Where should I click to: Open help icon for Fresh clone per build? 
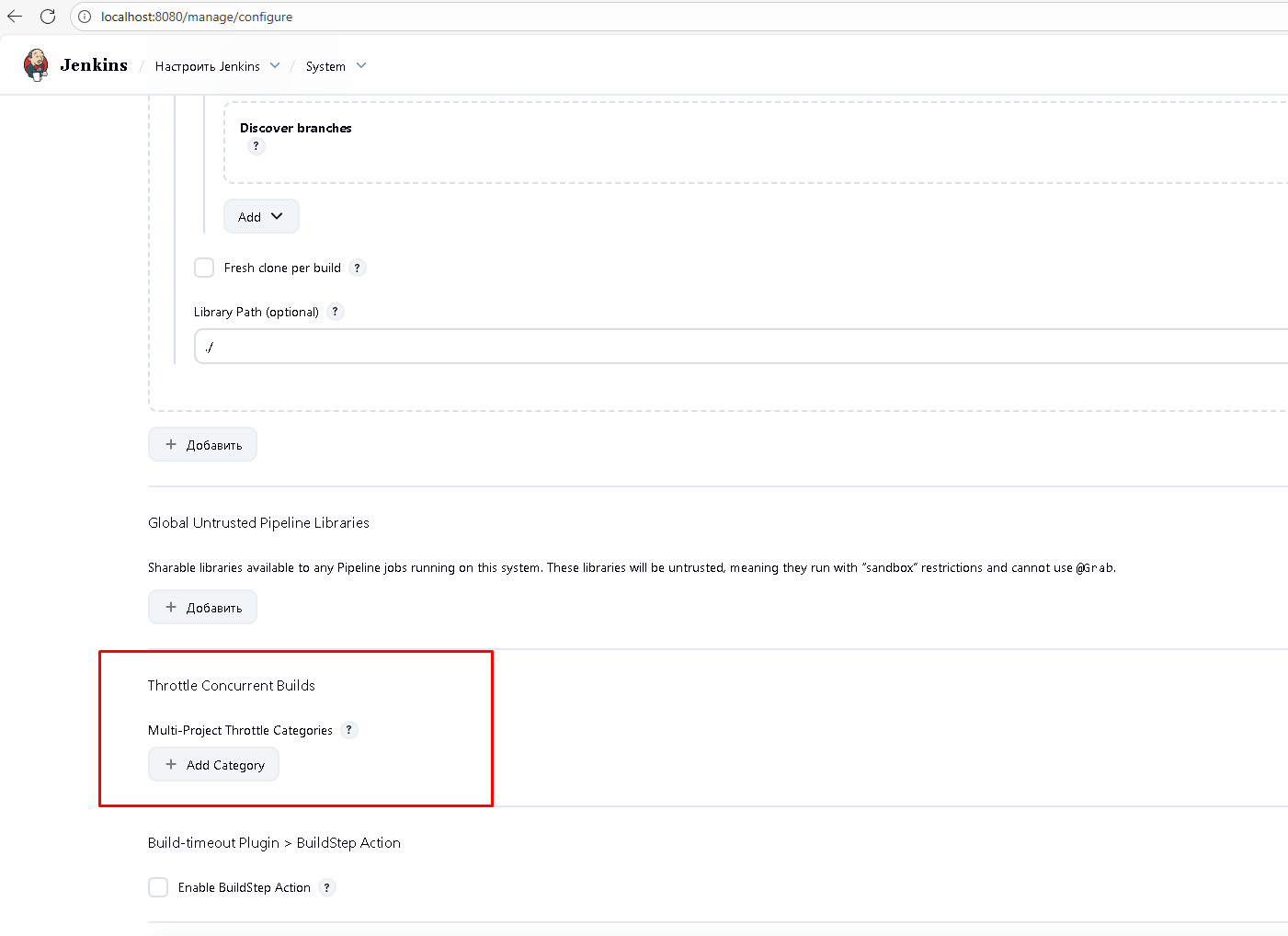358,268
